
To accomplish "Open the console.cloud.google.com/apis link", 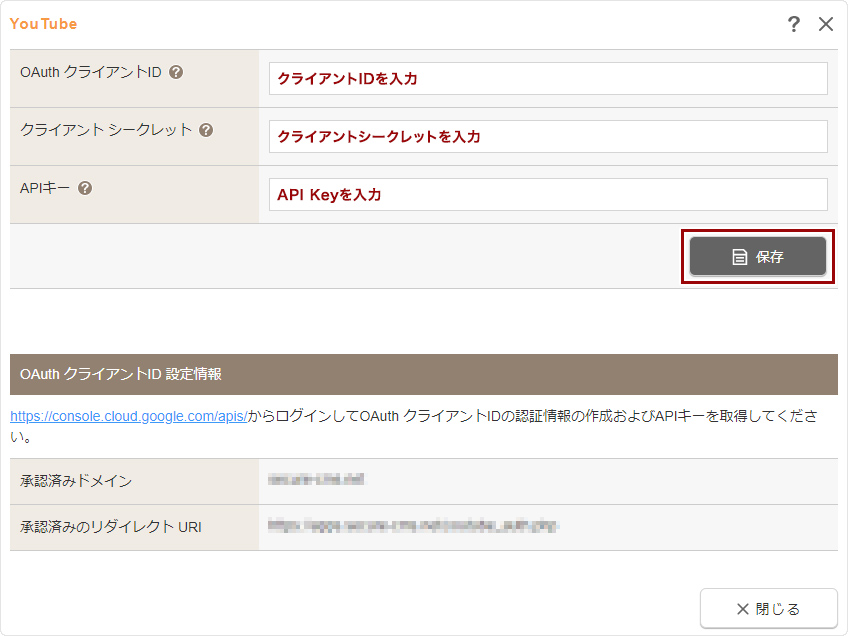I will coord(129,416).
